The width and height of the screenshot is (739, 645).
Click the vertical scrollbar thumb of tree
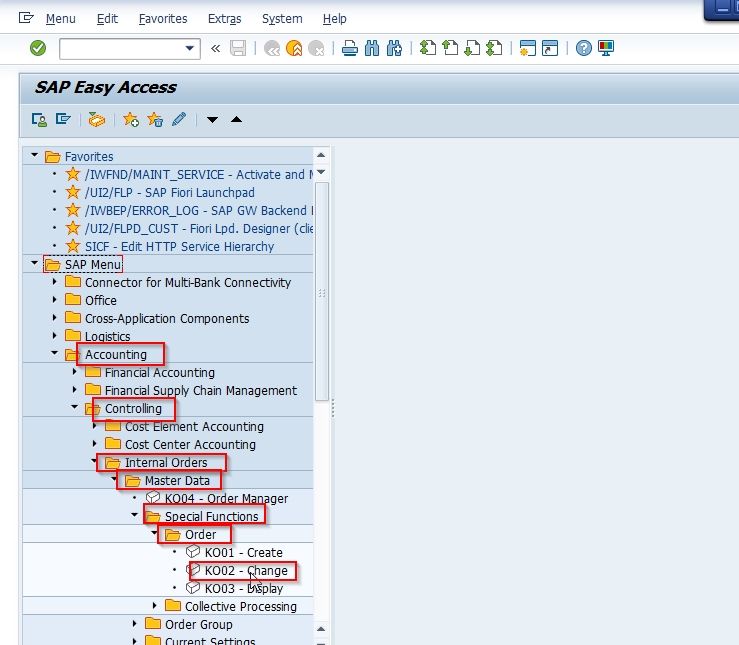pyautogui.click(x=321, y=292)
